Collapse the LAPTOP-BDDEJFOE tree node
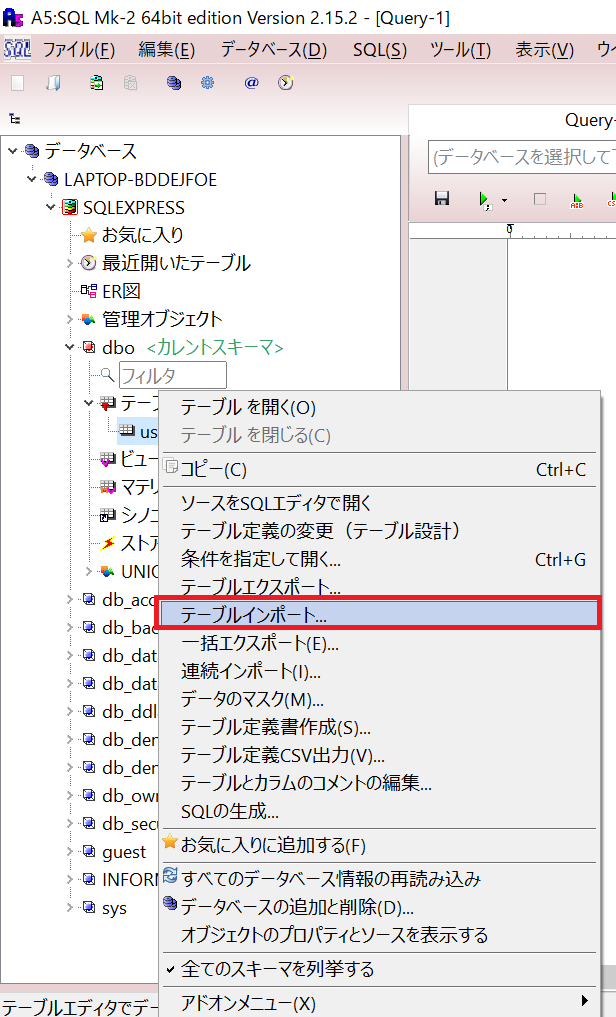 32,179
